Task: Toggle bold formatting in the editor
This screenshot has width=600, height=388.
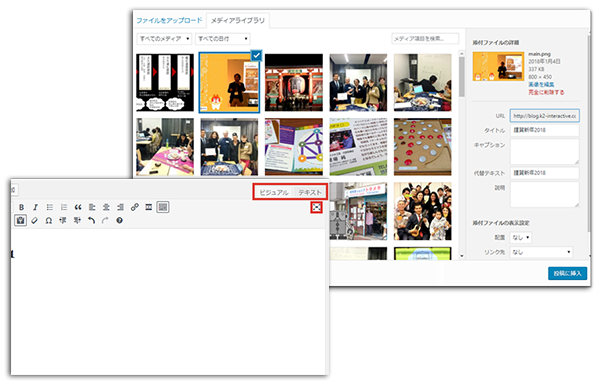Action: 21,207
